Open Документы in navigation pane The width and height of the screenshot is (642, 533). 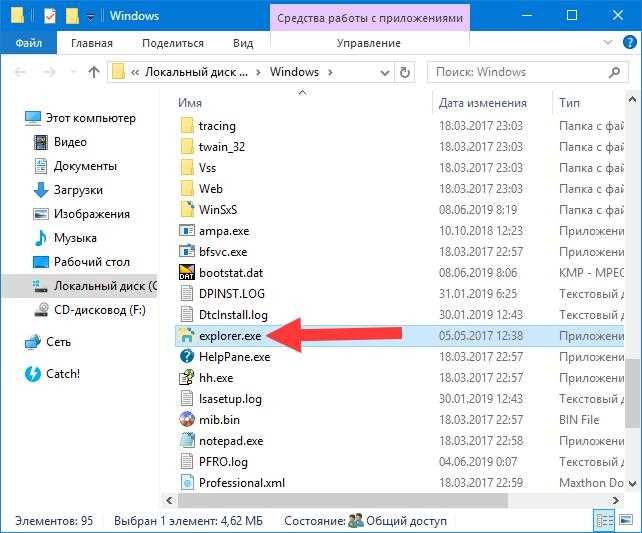coord(75,166)
